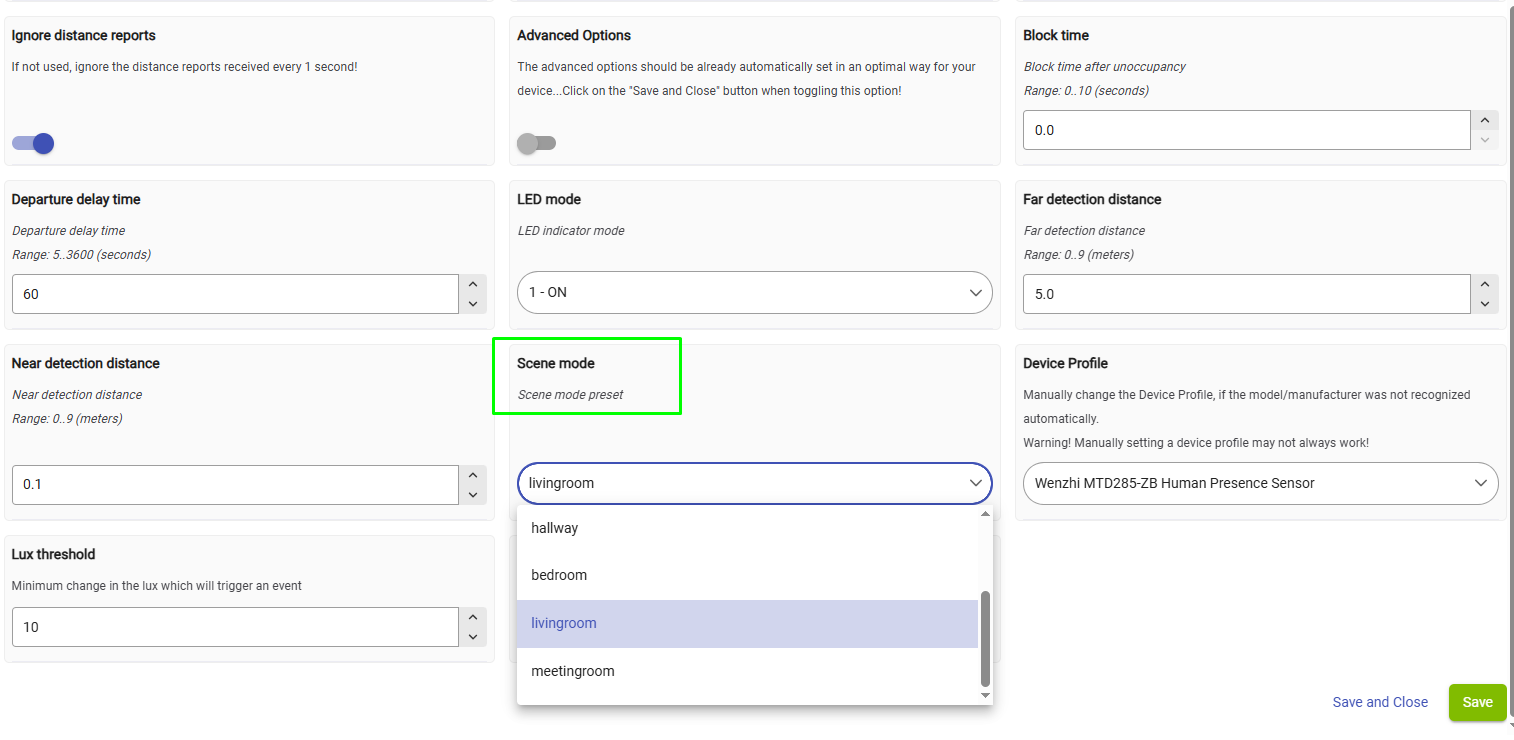The image size is (1514, 740).
Task: Click the green Save button
Action: (x=1477, y=702)
